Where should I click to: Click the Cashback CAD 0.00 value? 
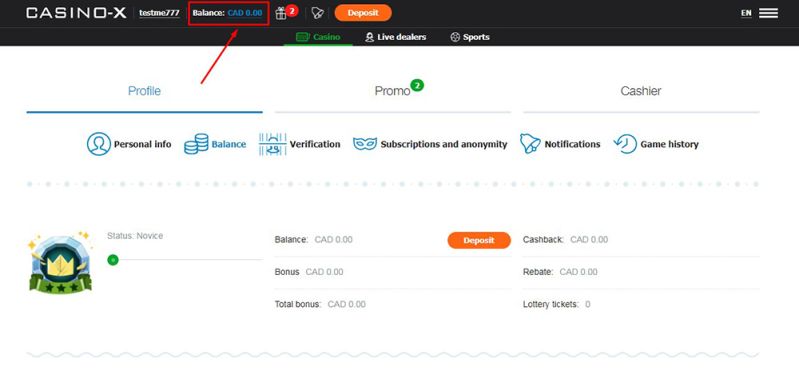pos(589,239)
